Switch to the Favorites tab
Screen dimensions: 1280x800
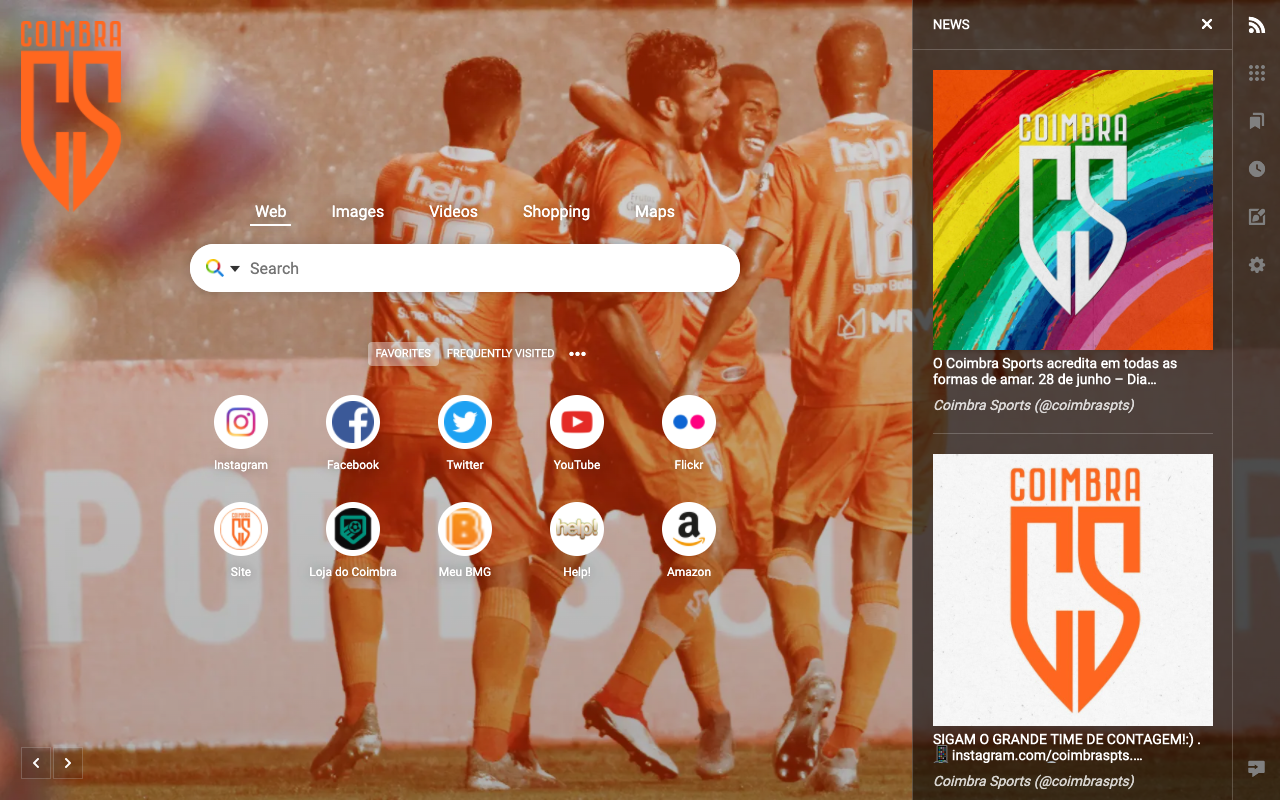click(x=403, y=353)
